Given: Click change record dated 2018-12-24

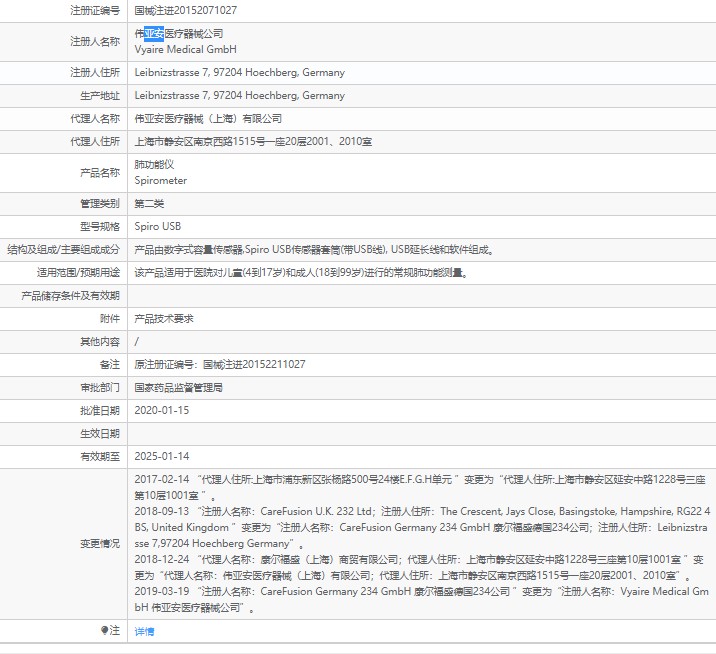Looking at the screenshot, I should (419, 567).
